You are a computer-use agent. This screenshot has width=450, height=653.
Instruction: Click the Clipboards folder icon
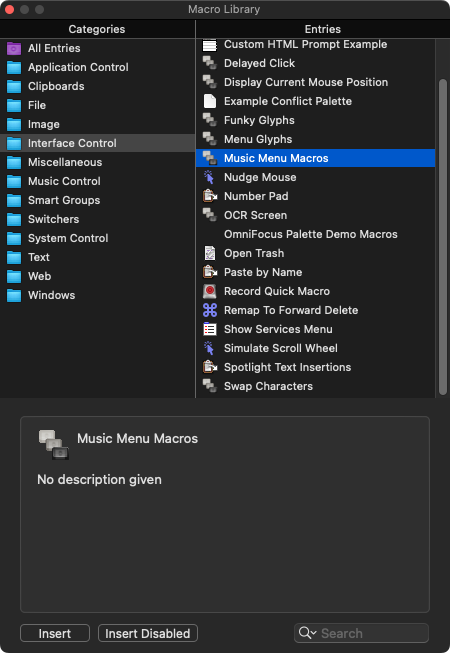14,86
